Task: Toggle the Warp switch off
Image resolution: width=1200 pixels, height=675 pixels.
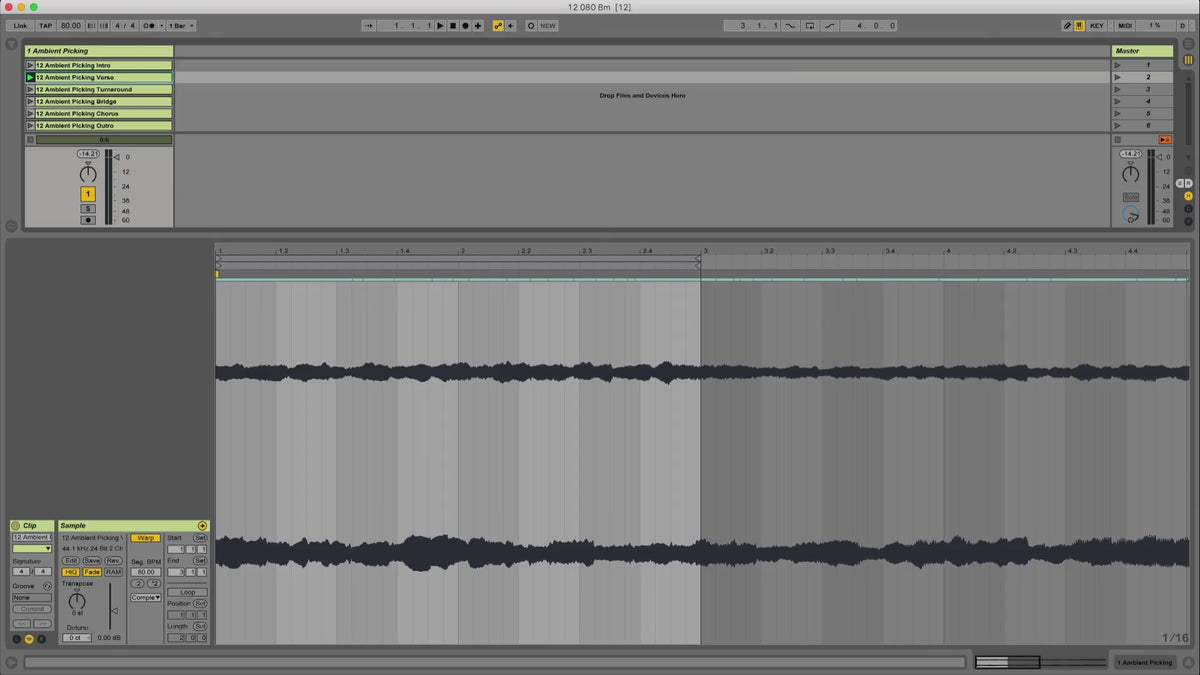Action: coord(145,538)
